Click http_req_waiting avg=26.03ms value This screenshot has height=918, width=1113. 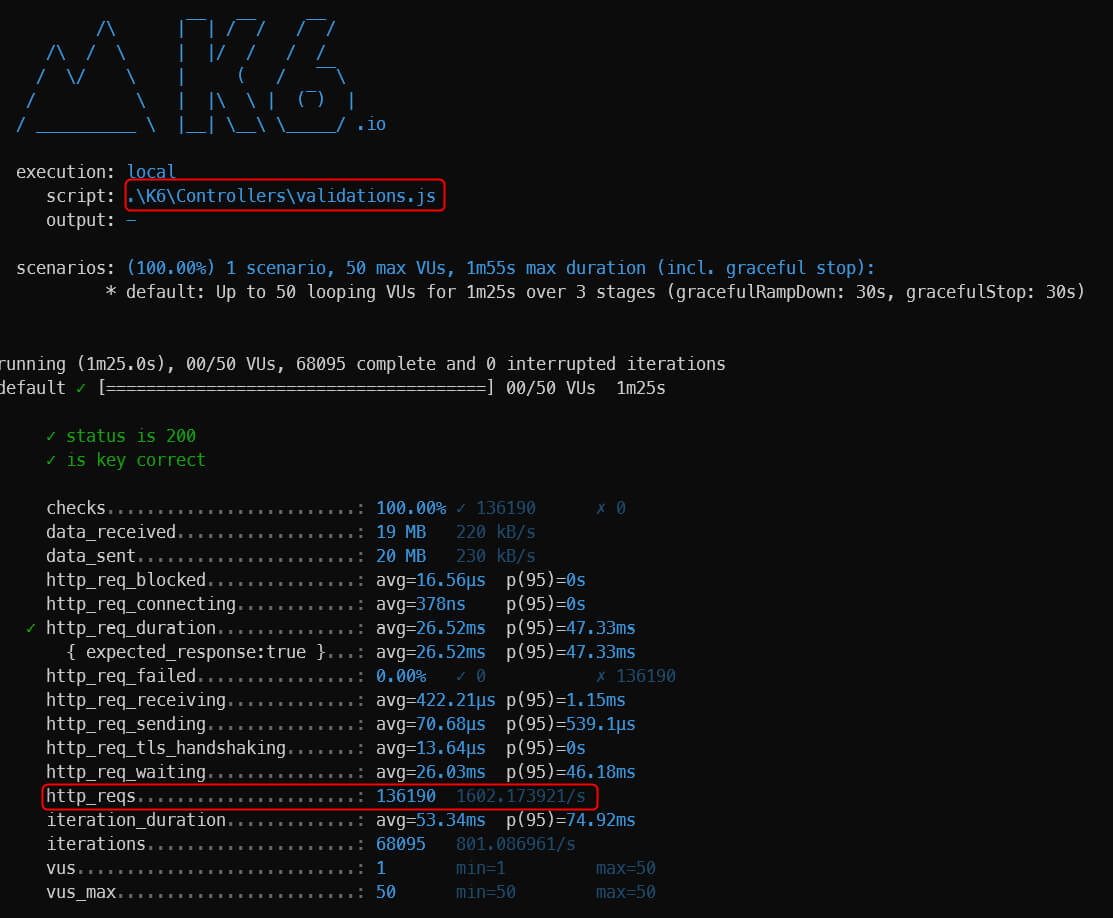click(431, 772)
